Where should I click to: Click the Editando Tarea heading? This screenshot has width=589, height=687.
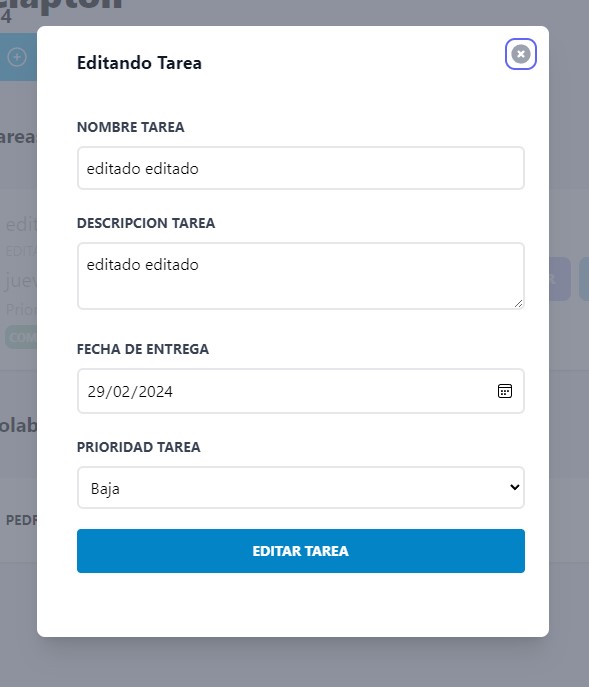coord(139,63)
